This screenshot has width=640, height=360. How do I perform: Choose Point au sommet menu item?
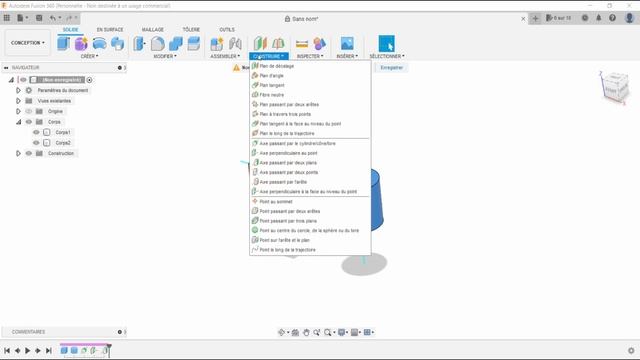coord(310,202)
